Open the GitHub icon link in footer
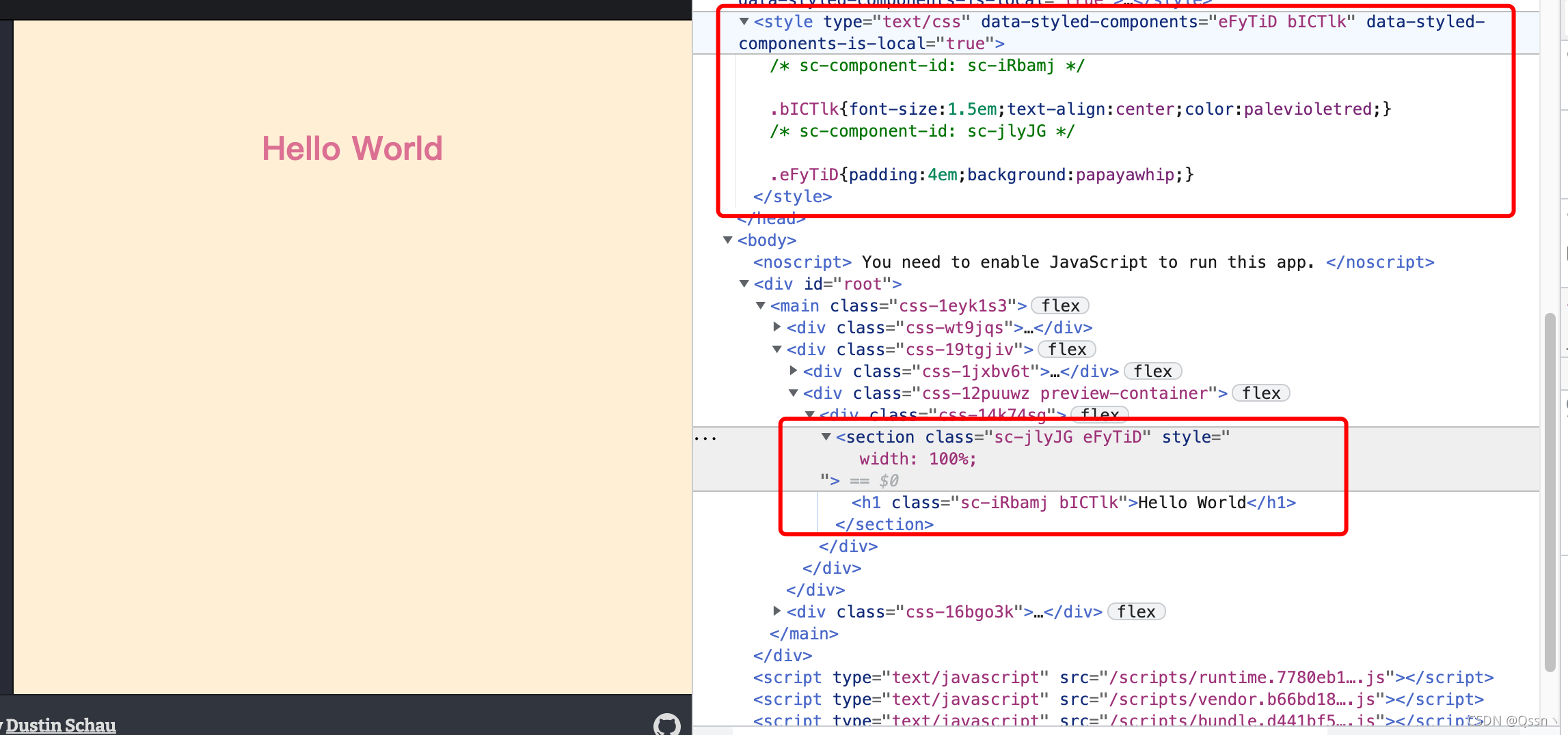The image size is (1568, 735). 667,724
